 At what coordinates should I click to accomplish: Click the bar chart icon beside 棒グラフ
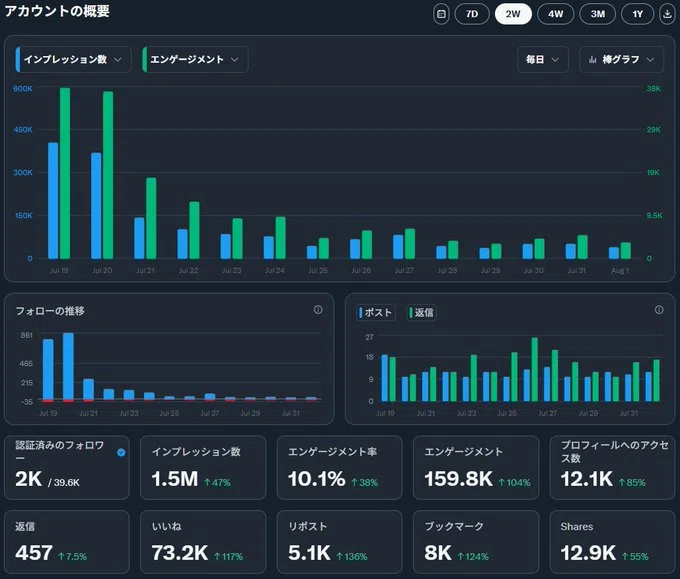(592, 59)
